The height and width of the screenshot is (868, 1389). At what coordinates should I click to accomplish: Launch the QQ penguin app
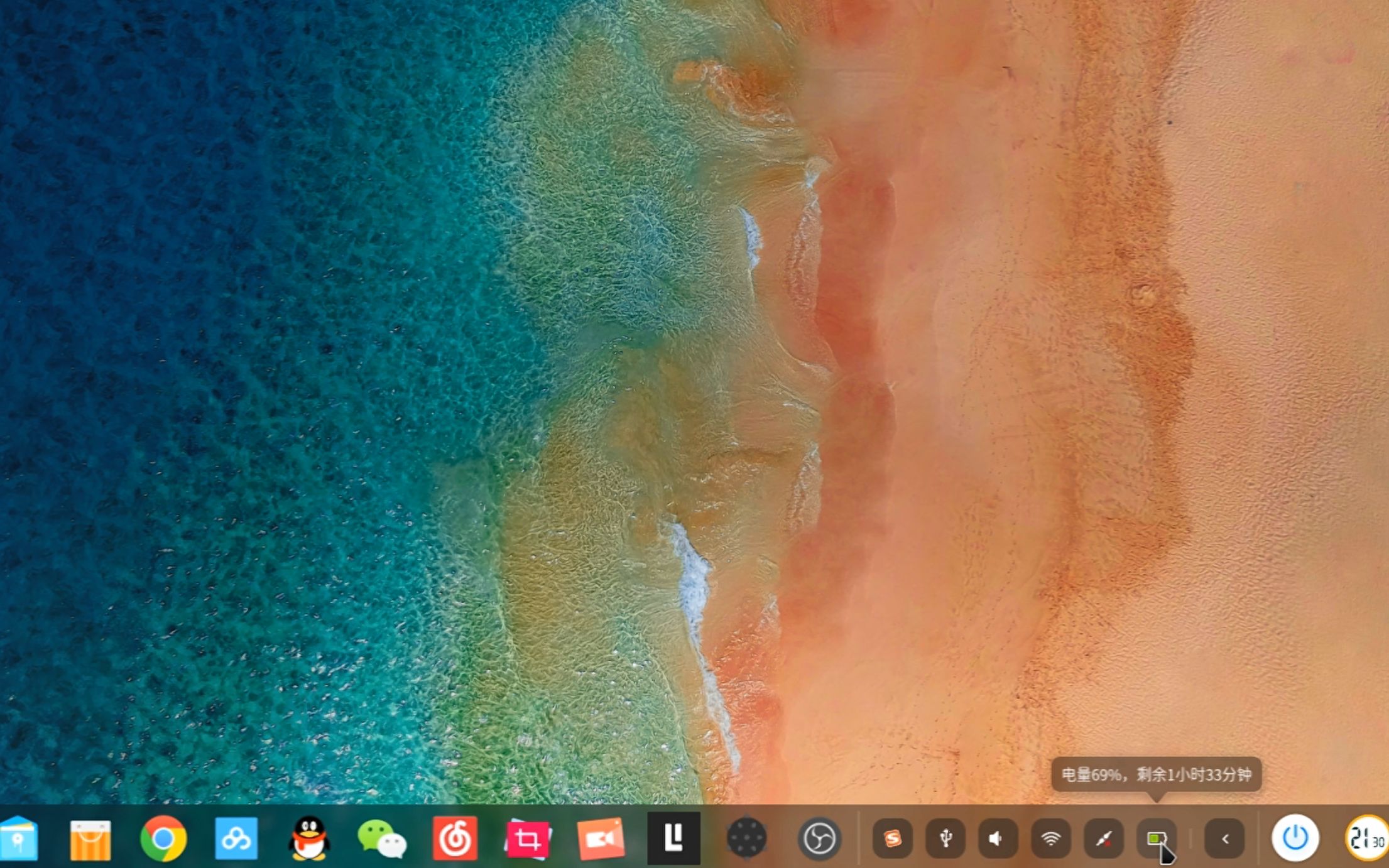(x=309, y=838)
